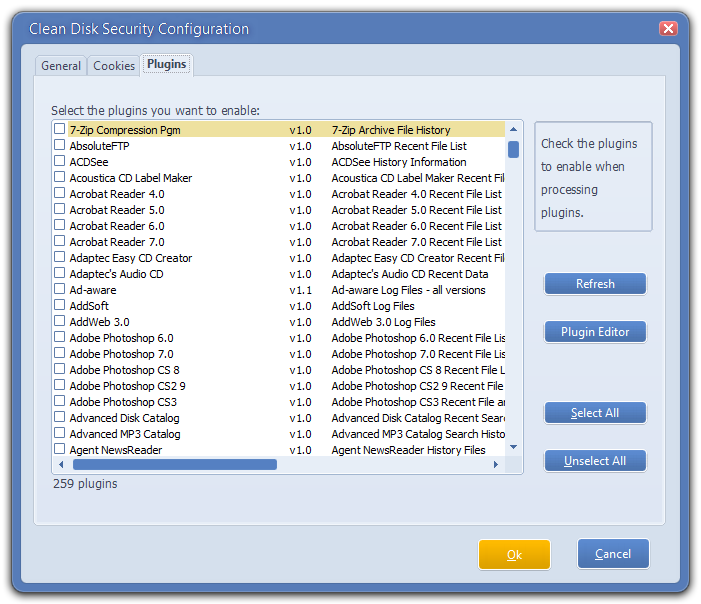
Task: Select 'AddSoft Log Files' description
Action: point(373,306)
